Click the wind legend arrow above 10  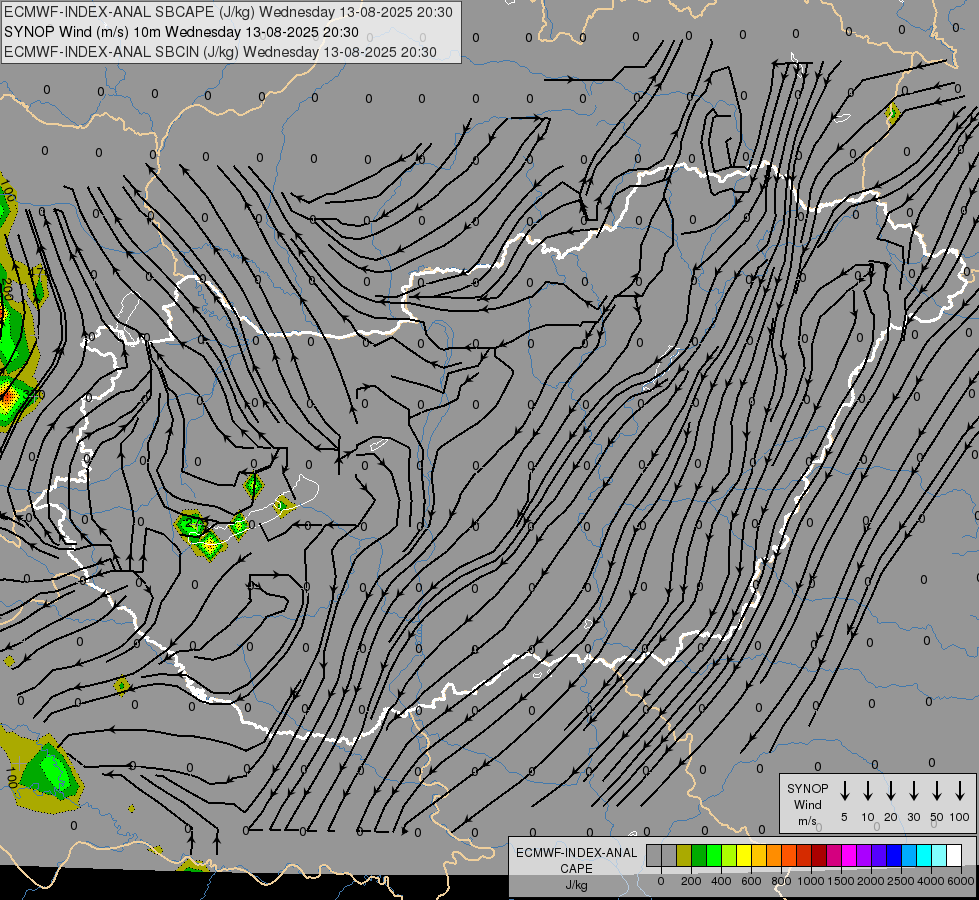pos(867,791)
